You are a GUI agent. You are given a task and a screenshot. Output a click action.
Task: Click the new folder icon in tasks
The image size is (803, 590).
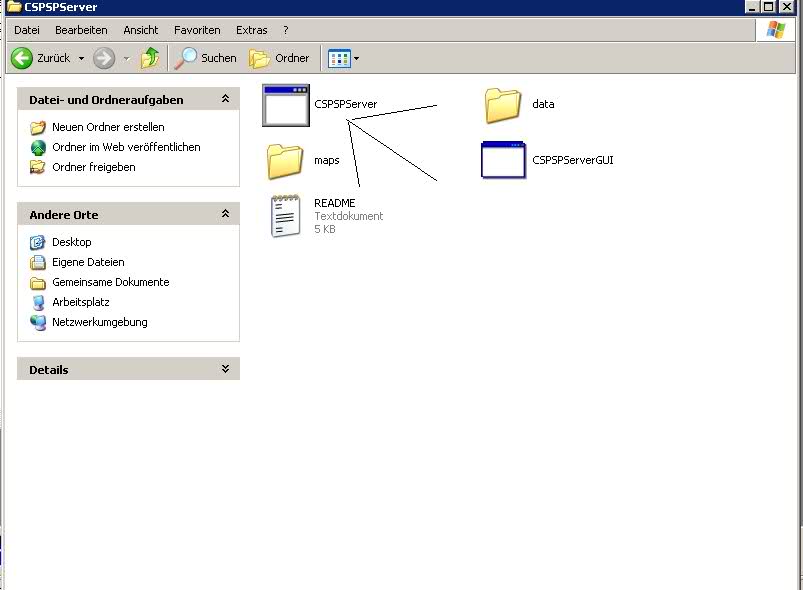pyautogui.click(x=38, y=127)
